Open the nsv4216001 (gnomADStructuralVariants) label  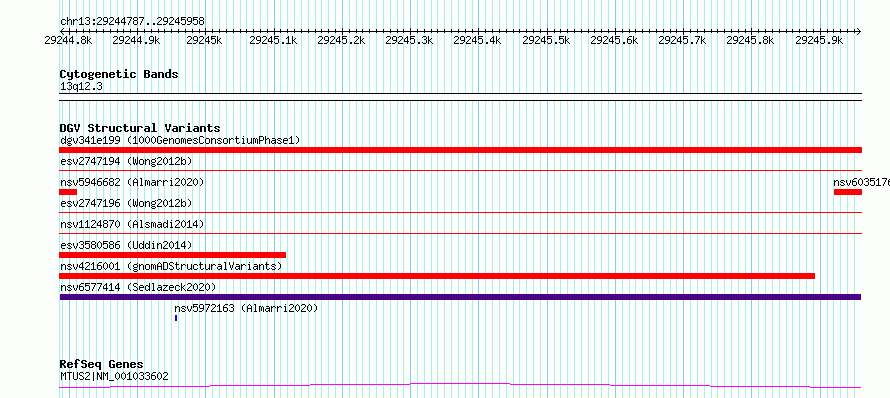[171, 266]
